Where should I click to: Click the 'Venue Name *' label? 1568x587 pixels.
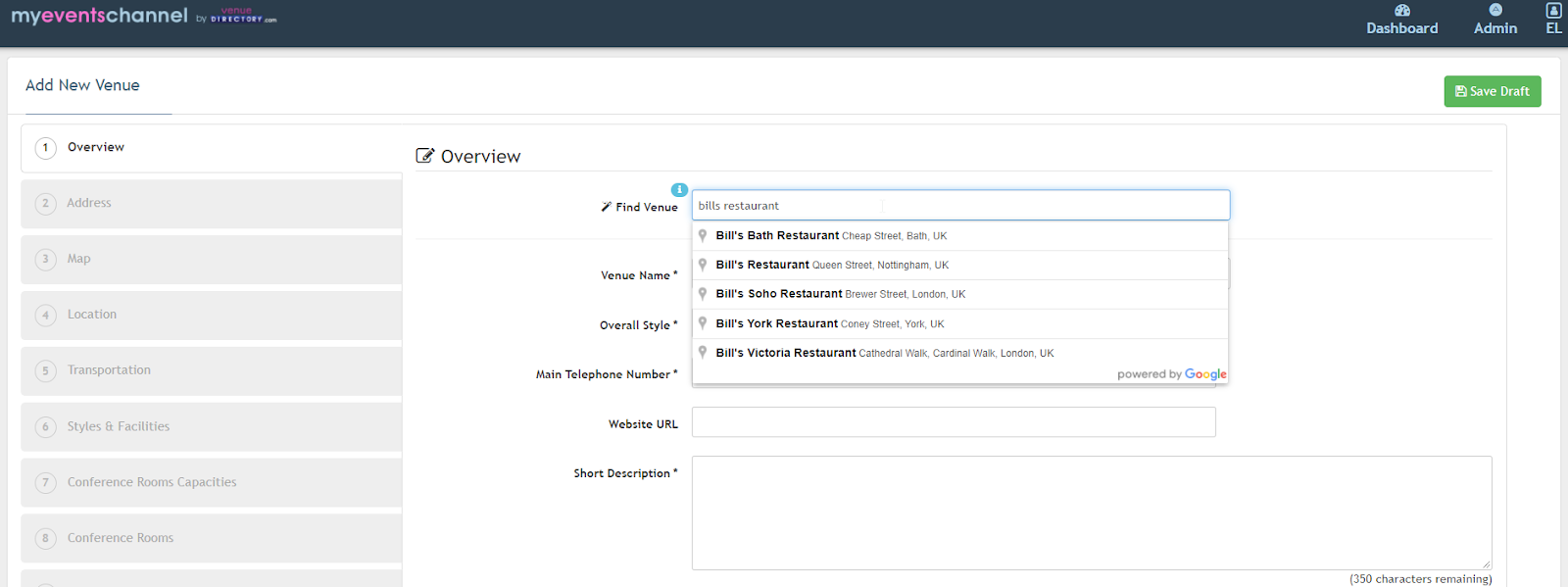pyautogui.click(x=639, y=275)
